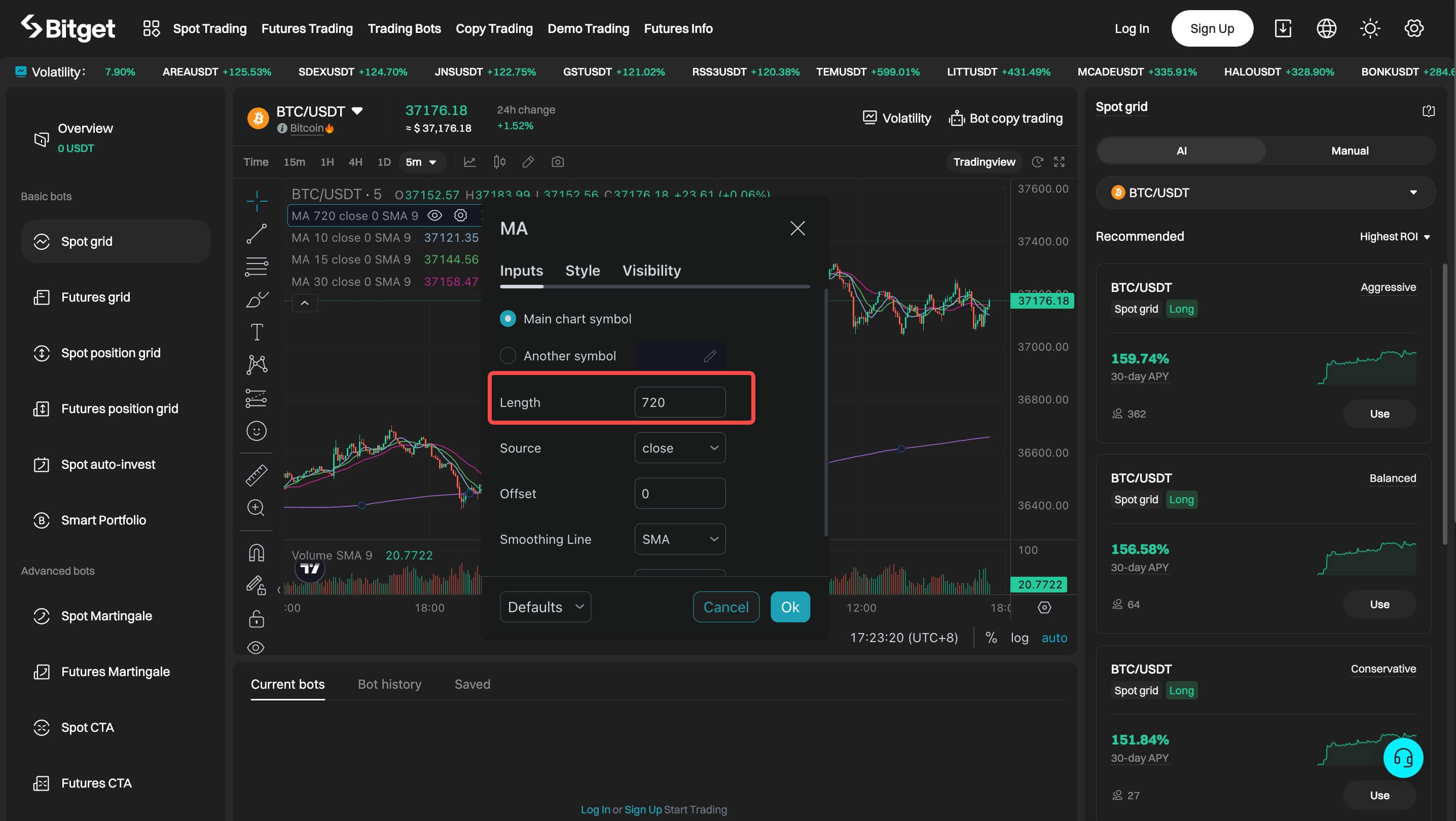The width and height of the screenshot is (1456, 821).
Task: Select the zoom/magnifier tool icon
Action: (255, 508)
